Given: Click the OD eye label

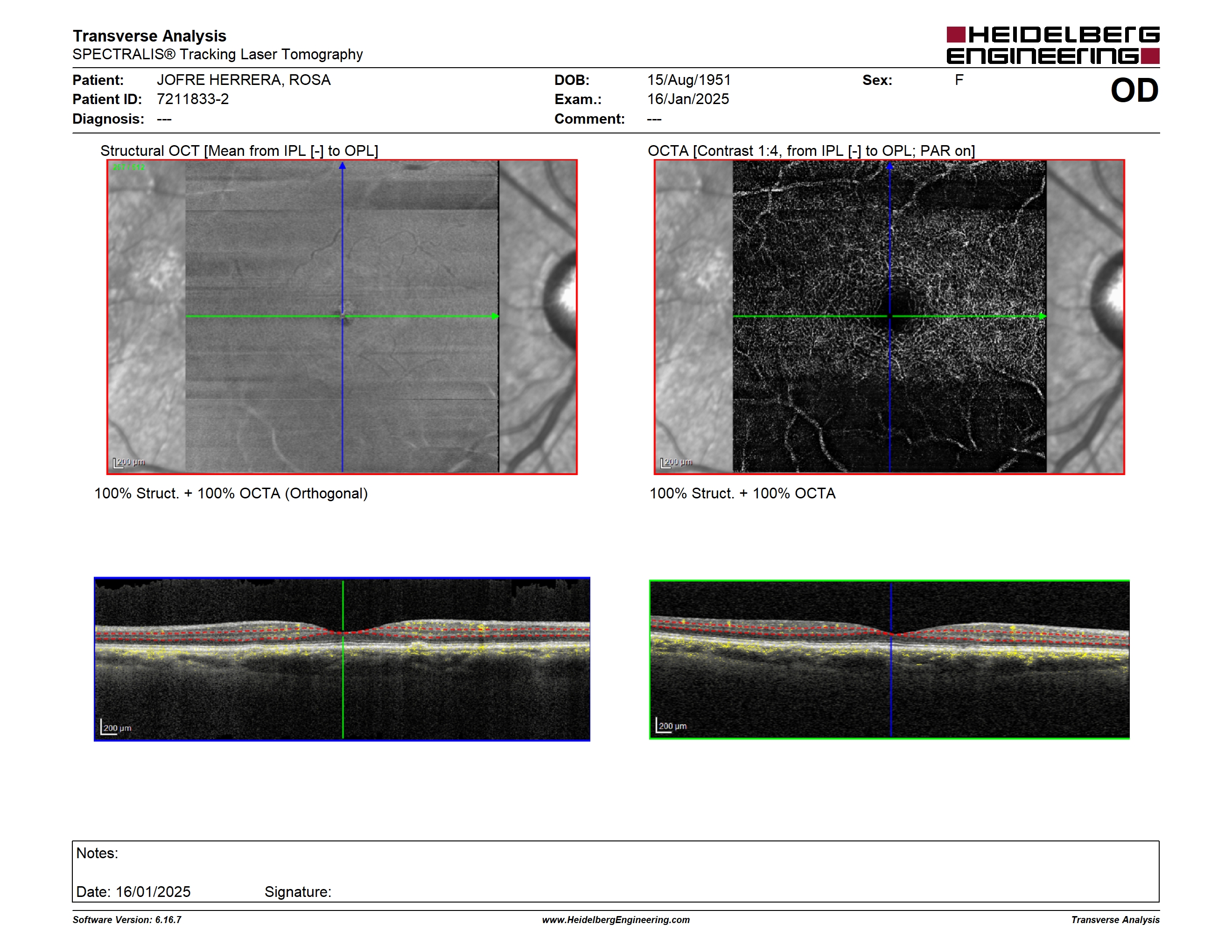Looking at the screenshot, I should pos(1134,90).
